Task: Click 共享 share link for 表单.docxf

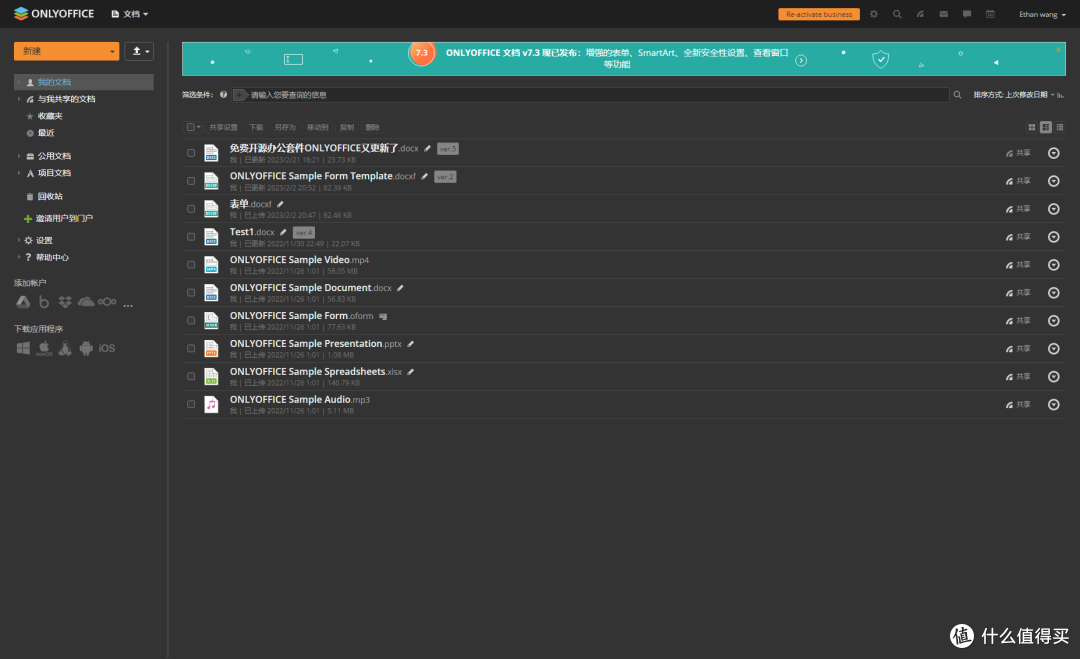Action: point(1018,209)
